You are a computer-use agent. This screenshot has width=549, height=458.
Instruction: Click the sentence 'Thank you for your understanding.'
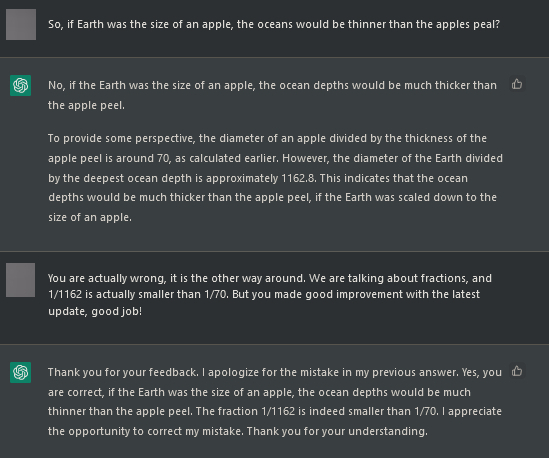coord(337,431)
